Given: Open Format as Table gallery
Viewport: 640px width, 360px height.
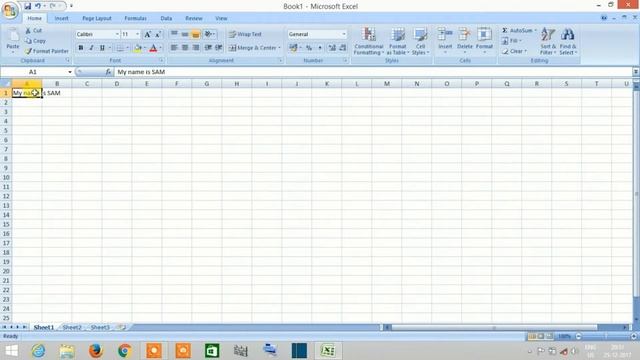Looking at the screenshot, I should 398,41.
